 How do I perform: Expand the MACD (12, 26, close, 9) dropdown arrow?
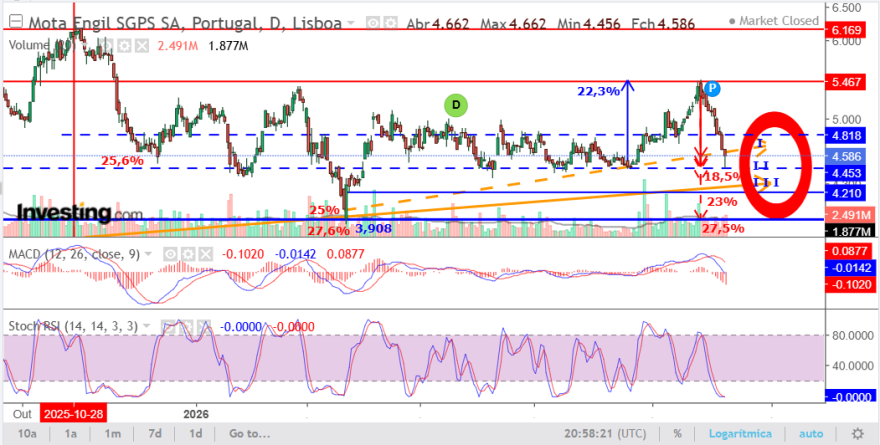tap(148, 255)
